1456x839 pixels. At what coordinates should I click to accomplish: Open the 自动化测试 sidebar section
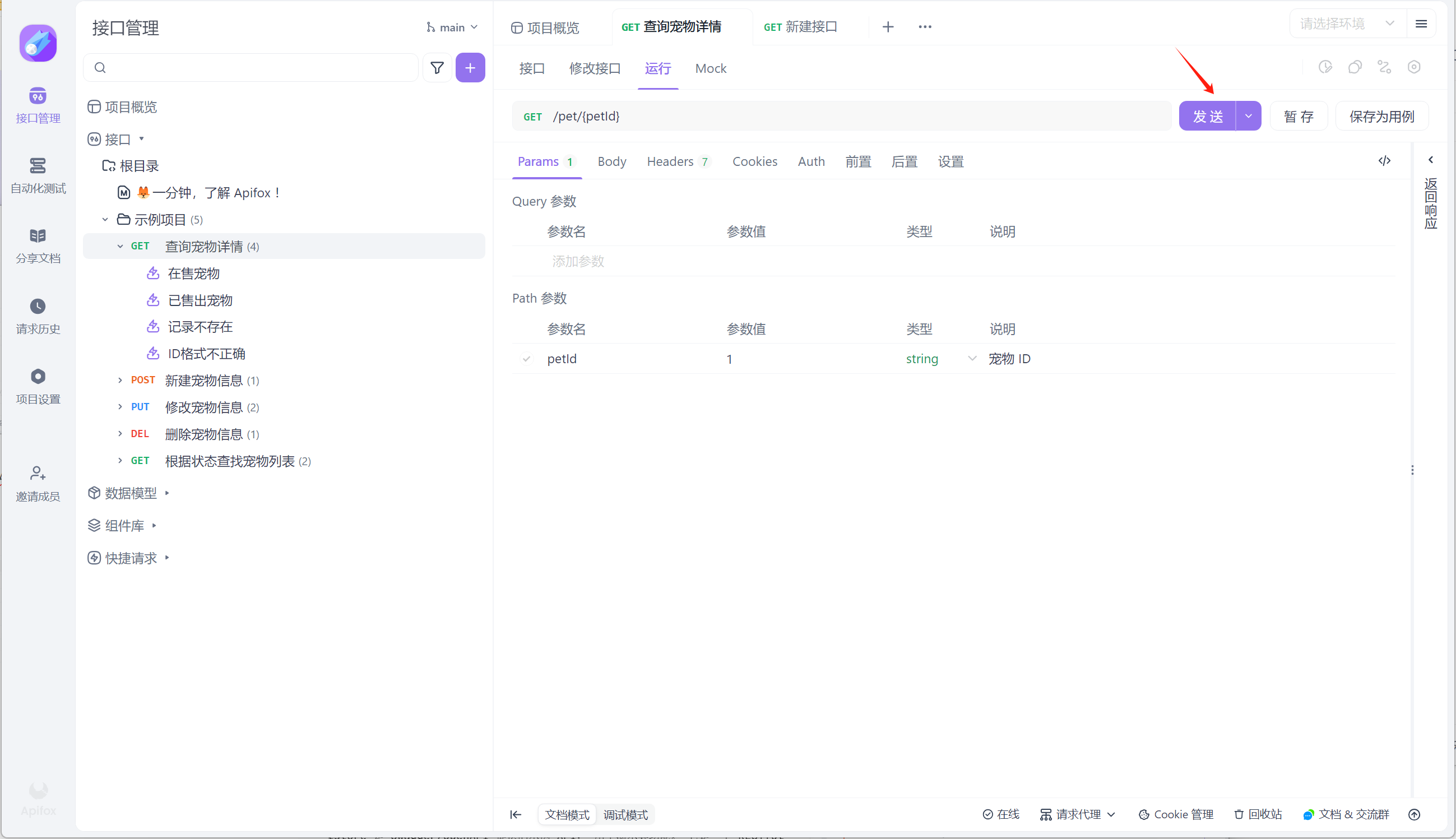tap(38, 175)
